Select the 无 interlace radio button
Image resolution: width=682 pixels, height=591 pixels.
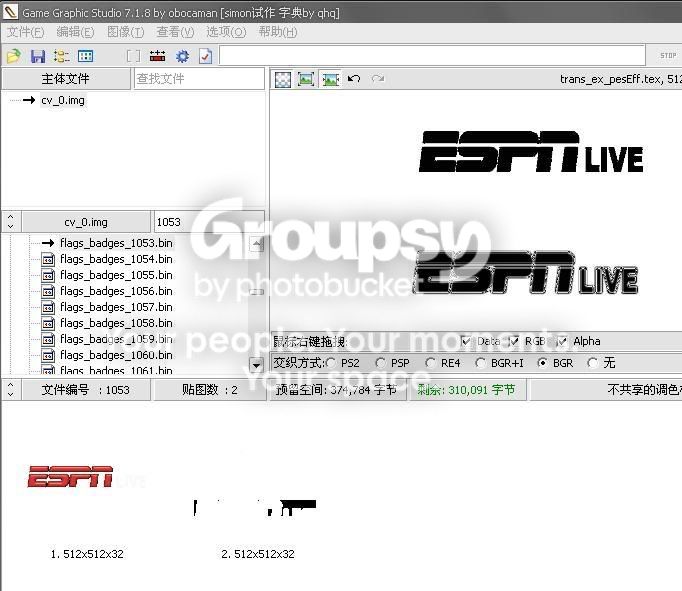[592, 363]
